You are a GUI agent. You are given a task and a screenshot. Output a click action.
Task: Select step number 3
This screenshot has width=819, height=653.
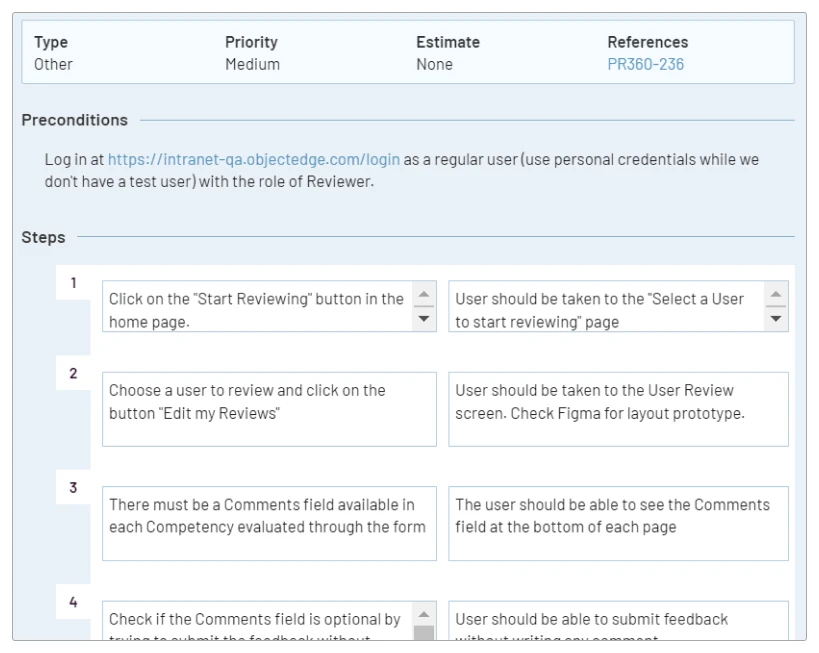pyautogui.click(x=73, y=488)
